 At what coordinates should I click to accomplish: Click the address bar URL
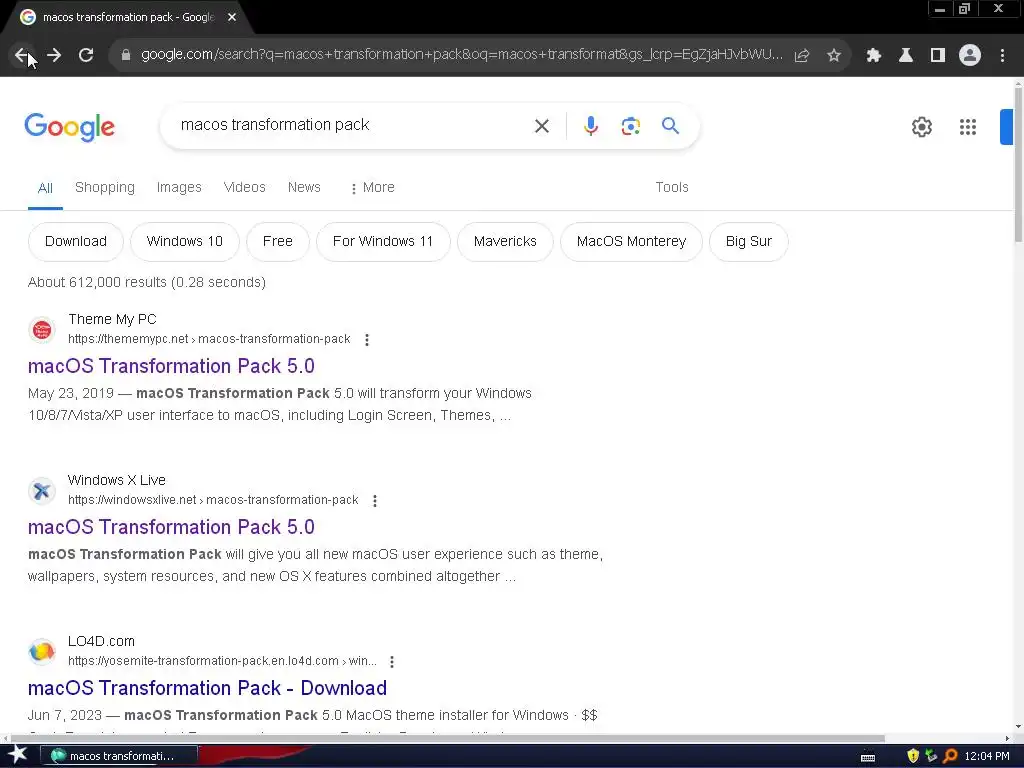461,55
